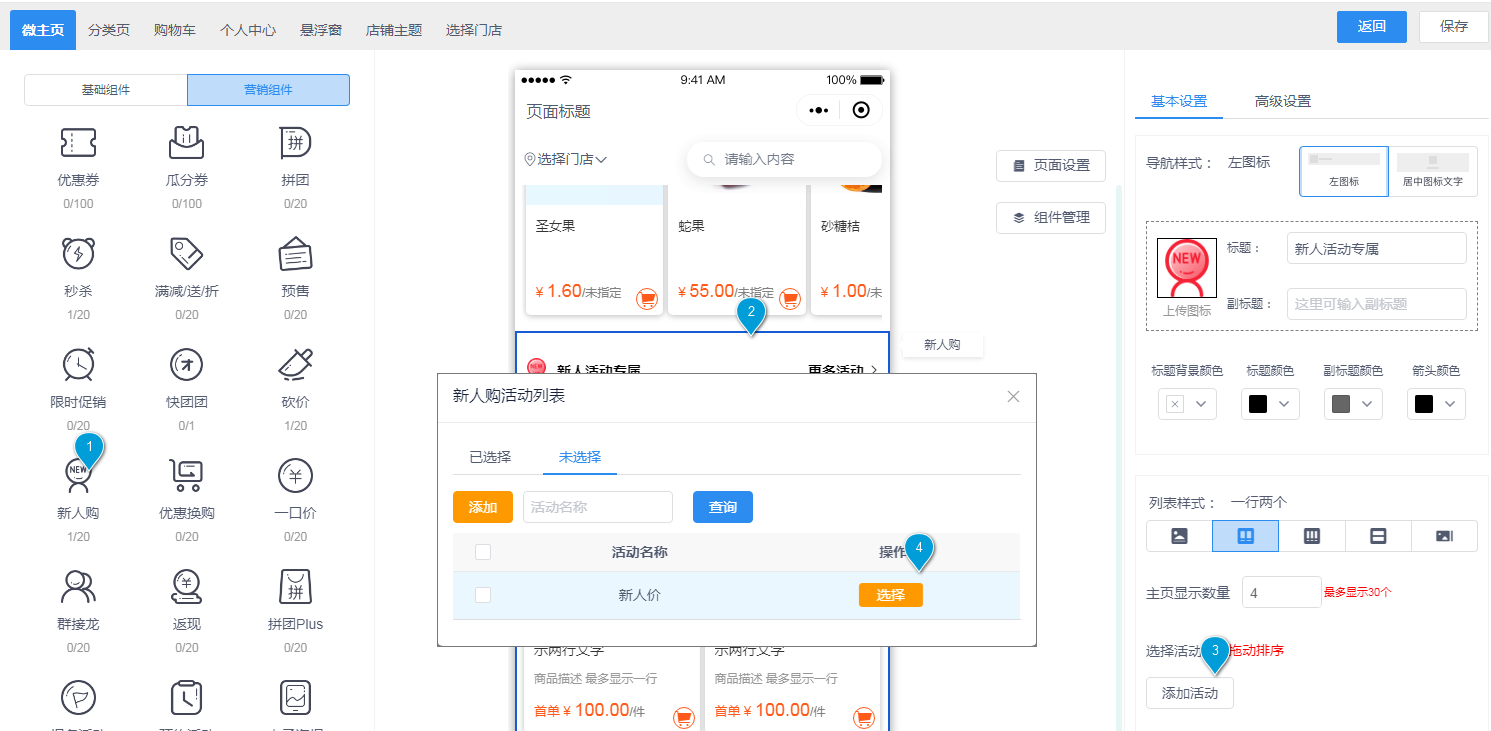Add the 优惠换购 cart component
The image size is (1491, 731).
point(187,476)
